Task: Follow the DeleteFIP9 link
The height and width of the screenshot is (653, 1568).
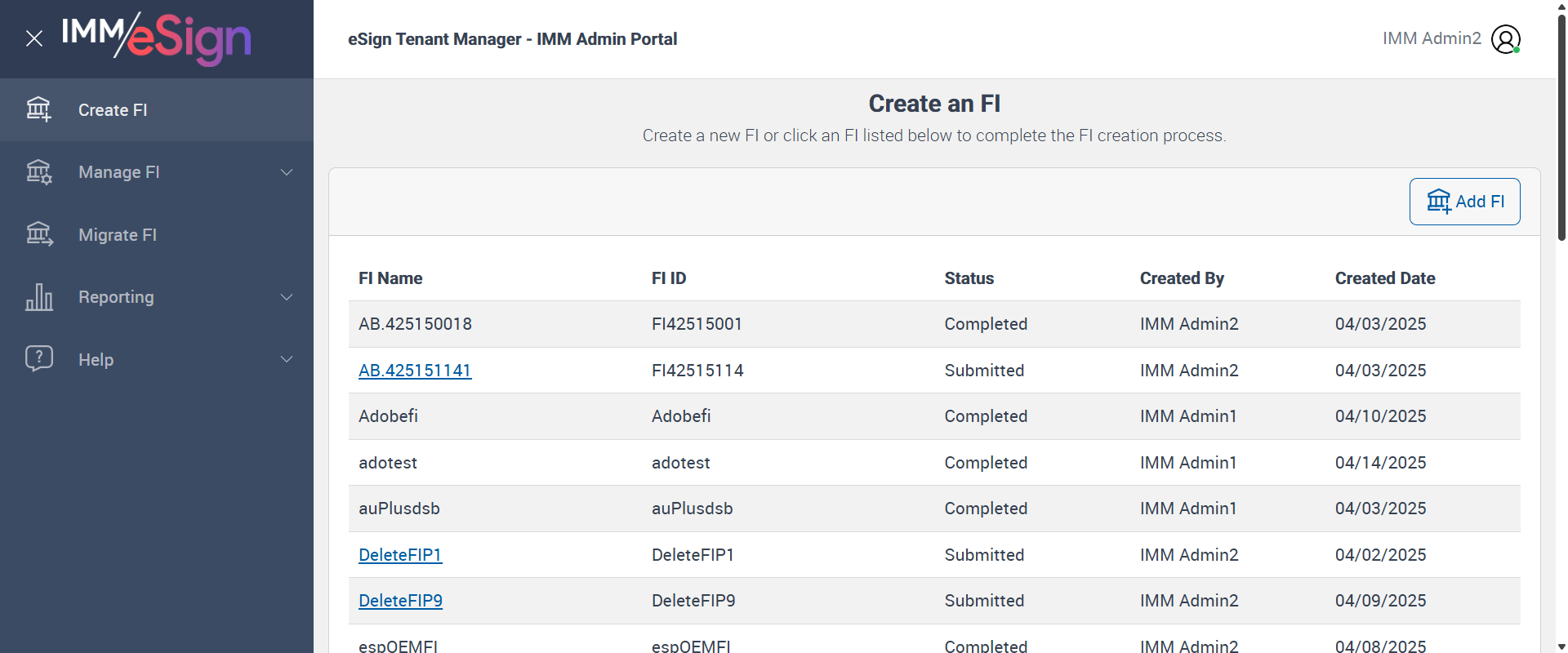Action: pos(400,601)
